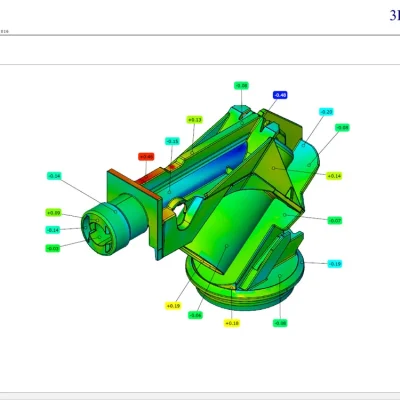The width and height of the screenshot is (400, 400).
Task: Select the cyan -0.19 annotation label
Action: click(x=335, y=264)
